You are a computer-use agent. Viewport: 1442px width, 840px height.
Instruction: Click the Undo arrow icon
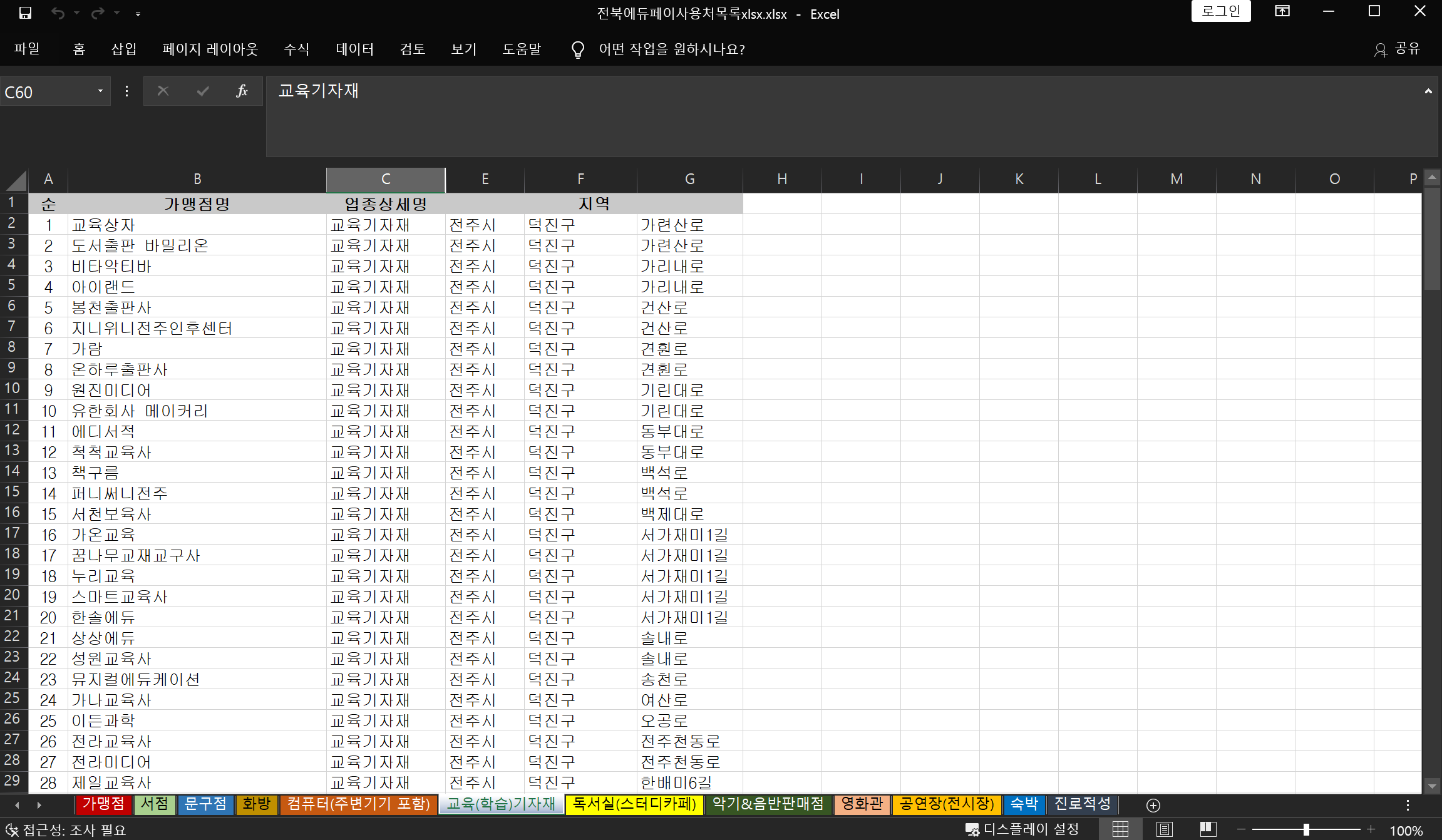[58, 13]
